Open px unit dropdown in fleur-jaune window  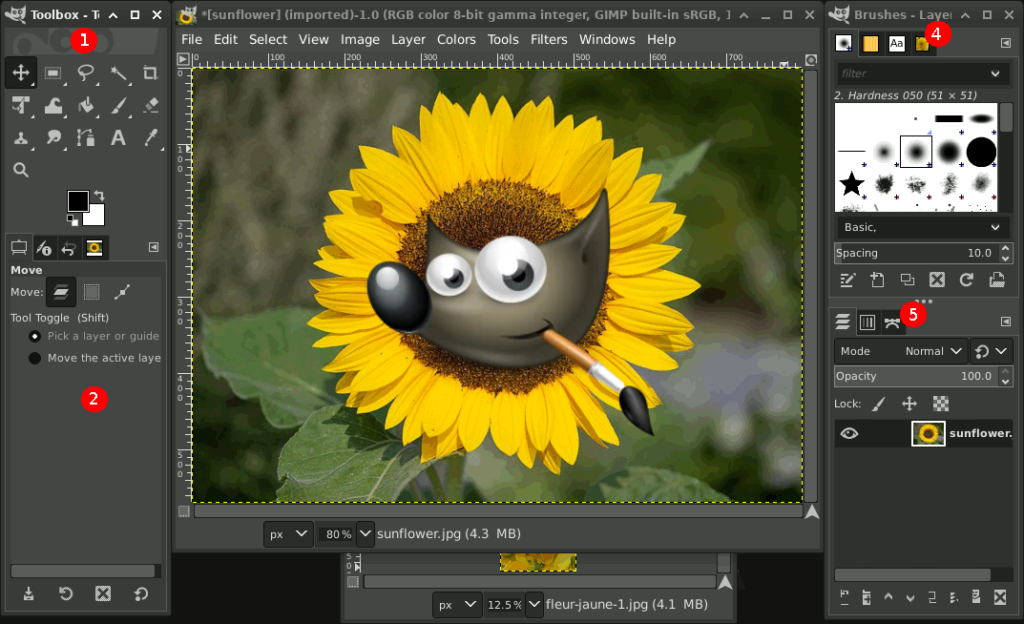click(x=457, y=604)
